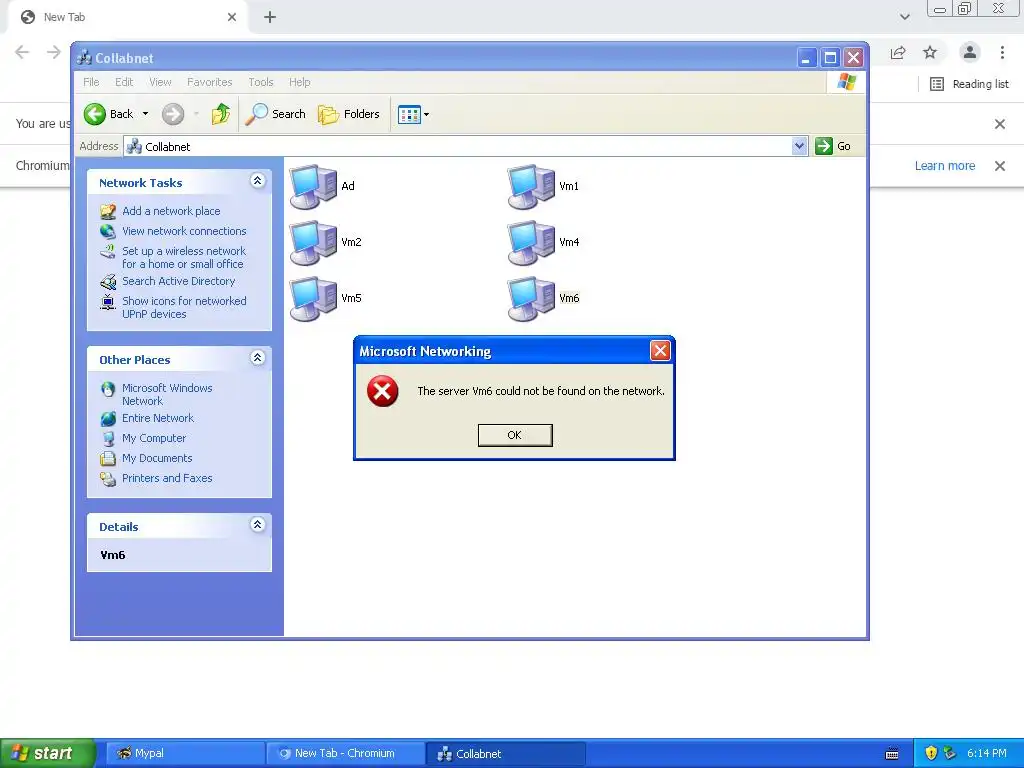Image resolution: width=1024 pixels, height=768 pixels.
Task: Click the network connection tray icon
Action: click(950, 754)
